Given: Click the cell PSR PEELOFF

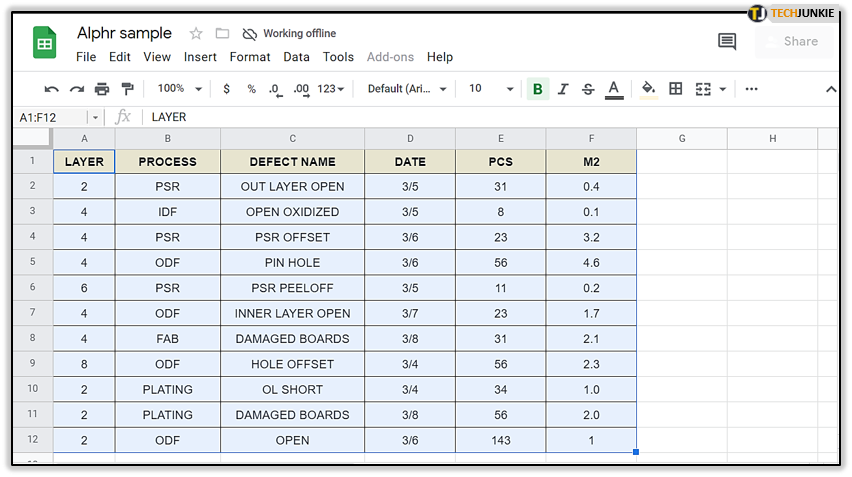Looking at the screenshot, I should [292, 288].
